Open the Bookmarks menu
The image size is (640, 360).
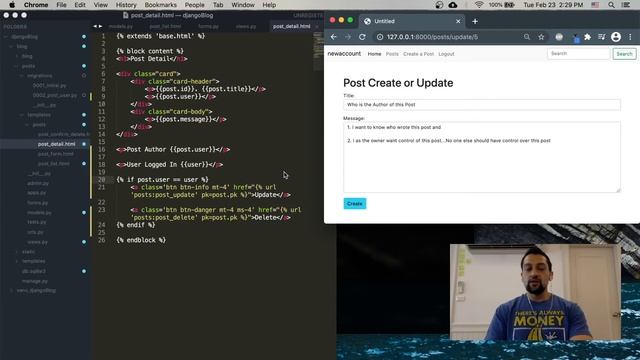(160, 5)
